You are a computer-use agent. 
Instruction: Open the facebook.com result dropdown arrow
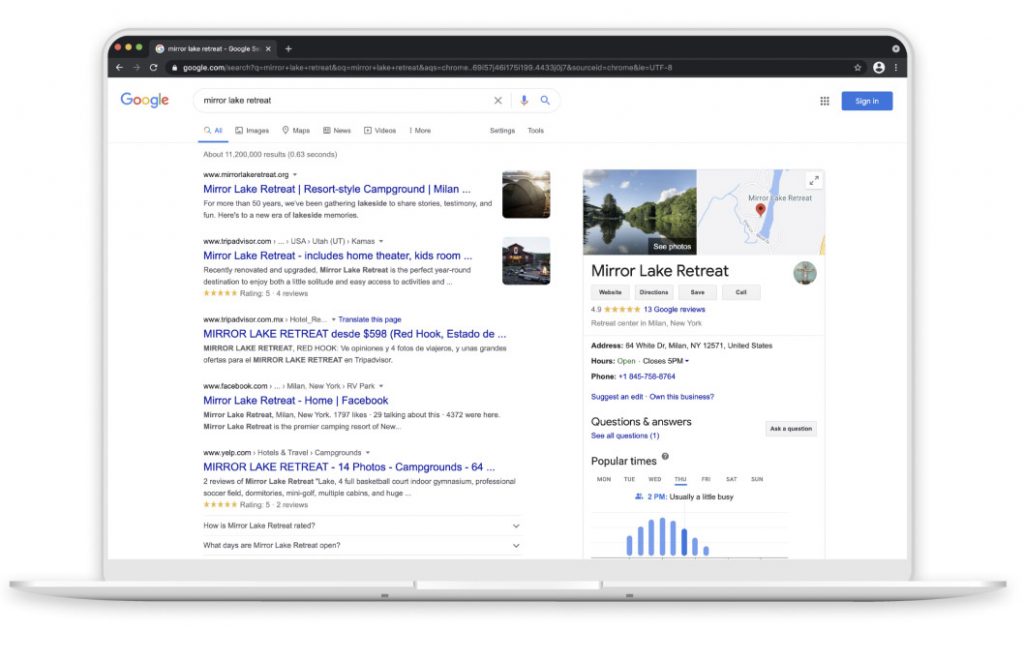point(381,386)
